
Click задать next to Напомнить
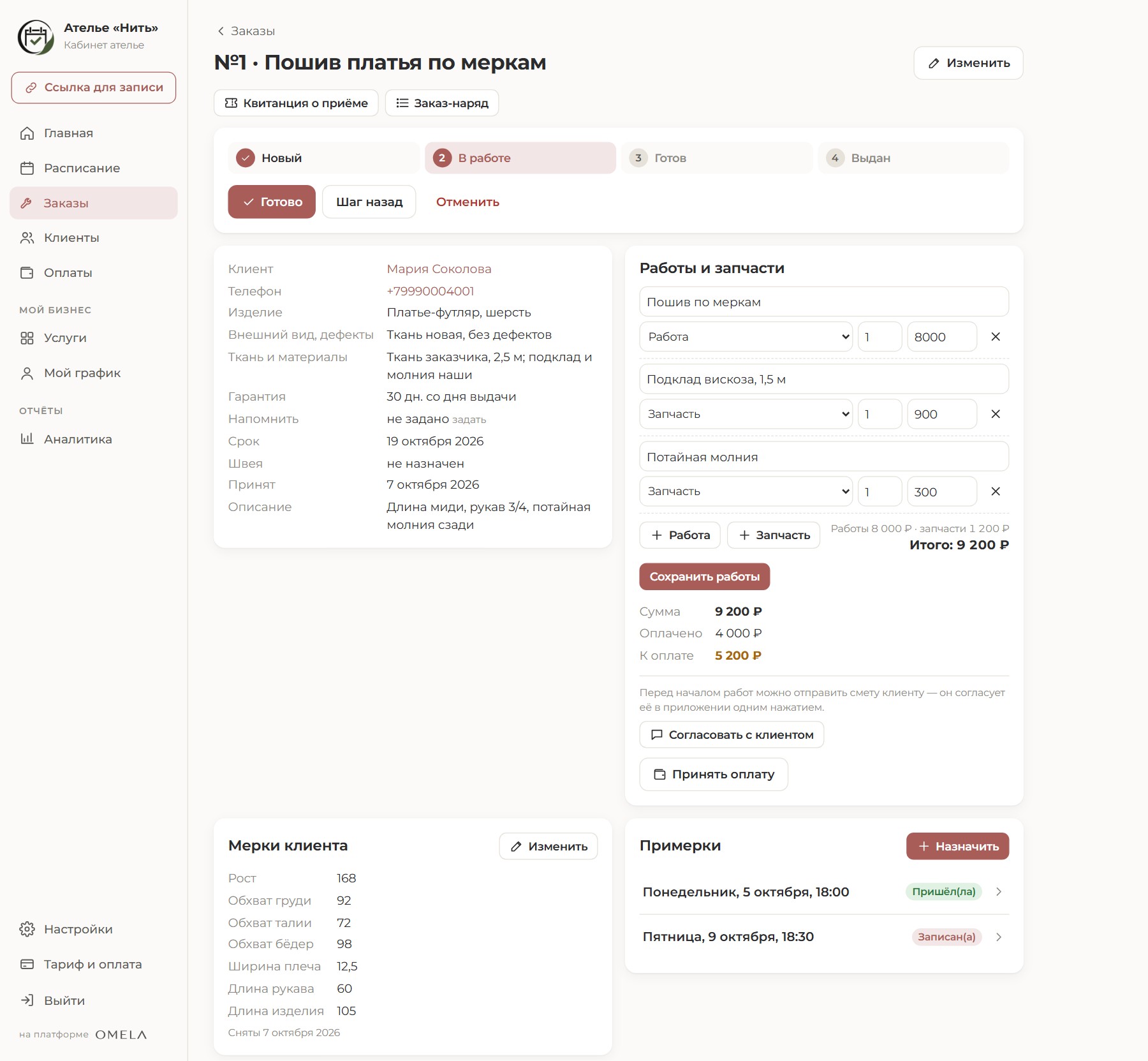[x=469, y=420]
